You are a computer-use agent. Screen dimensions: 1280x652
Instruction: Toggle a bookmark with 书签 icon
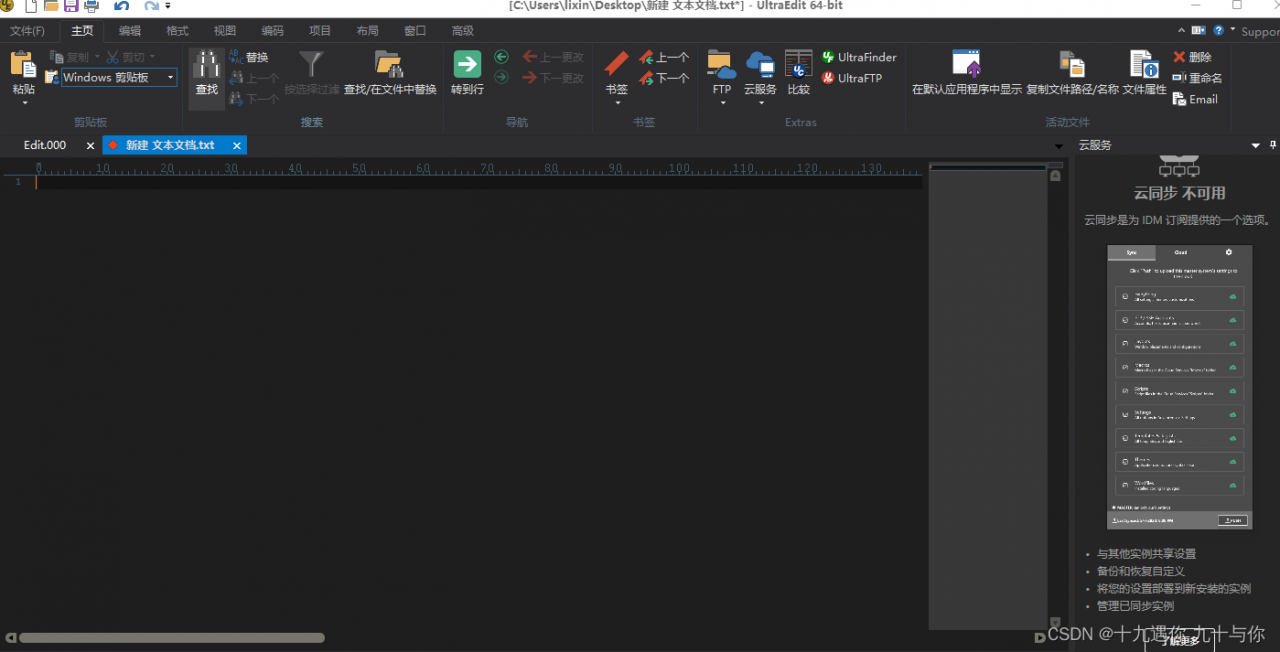pos(616,65)
